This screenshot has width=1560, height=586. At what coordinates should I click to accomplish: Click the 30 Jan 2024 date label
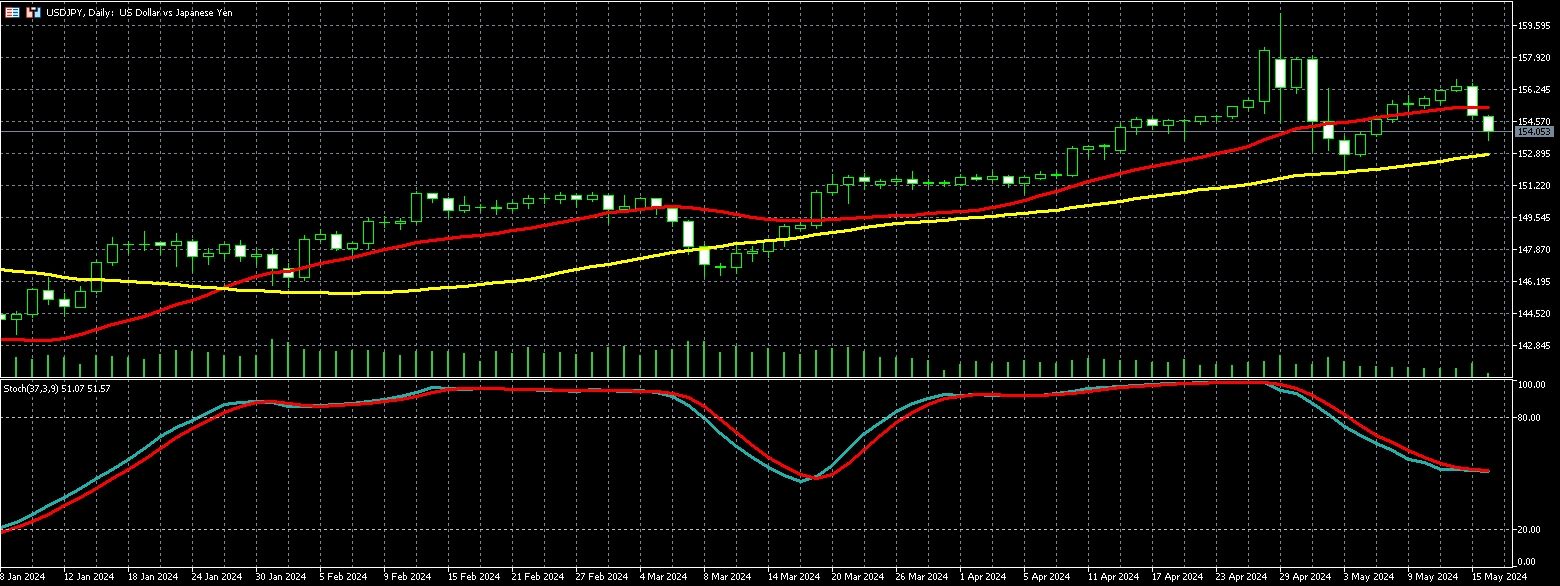(x=281, y=577)
